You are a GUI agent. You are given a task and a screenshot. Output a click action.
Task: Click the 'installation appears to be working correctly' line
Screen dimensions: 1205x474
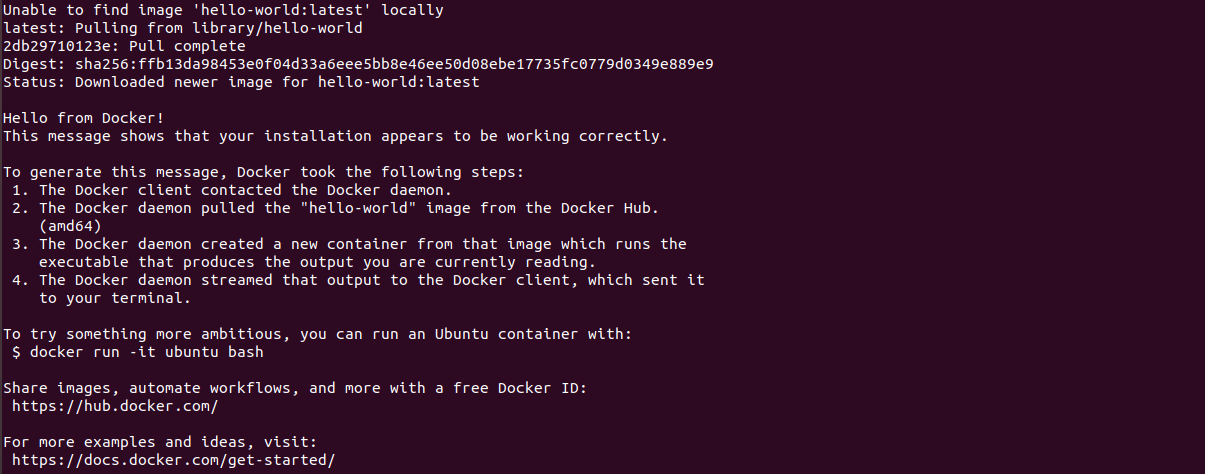335,136
